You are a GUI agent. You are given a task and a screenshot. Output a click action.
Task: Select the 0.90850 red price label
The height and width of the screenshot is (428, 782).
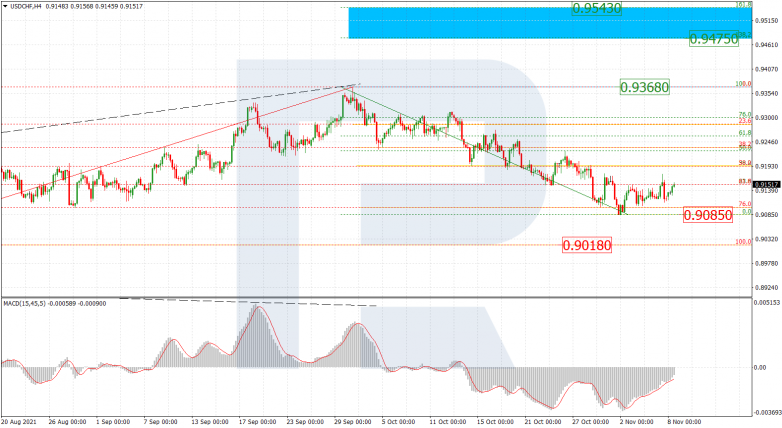708,215
